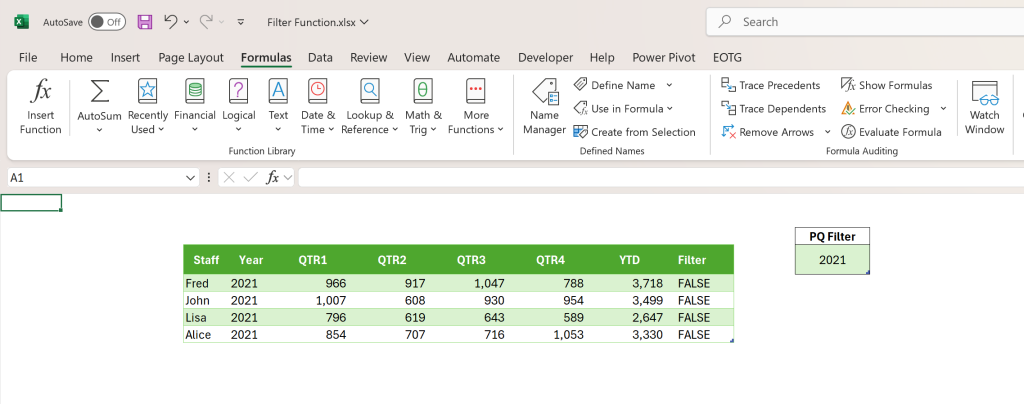This screenshot has width=1024, height=404.
Task: Open the Name Manager
Action: click(544, 107)
